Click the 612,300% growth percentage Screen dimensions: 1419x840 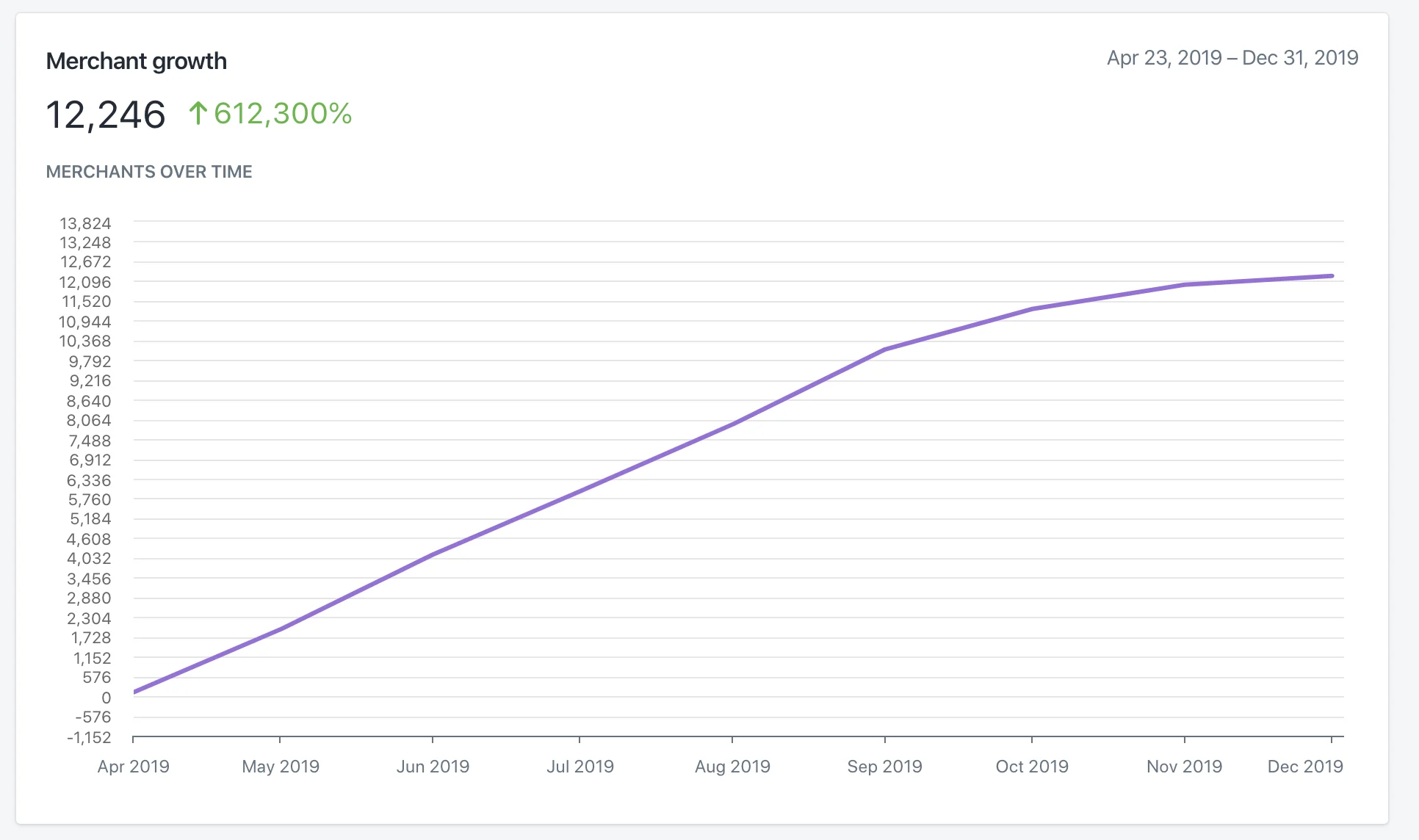[283, 114]
